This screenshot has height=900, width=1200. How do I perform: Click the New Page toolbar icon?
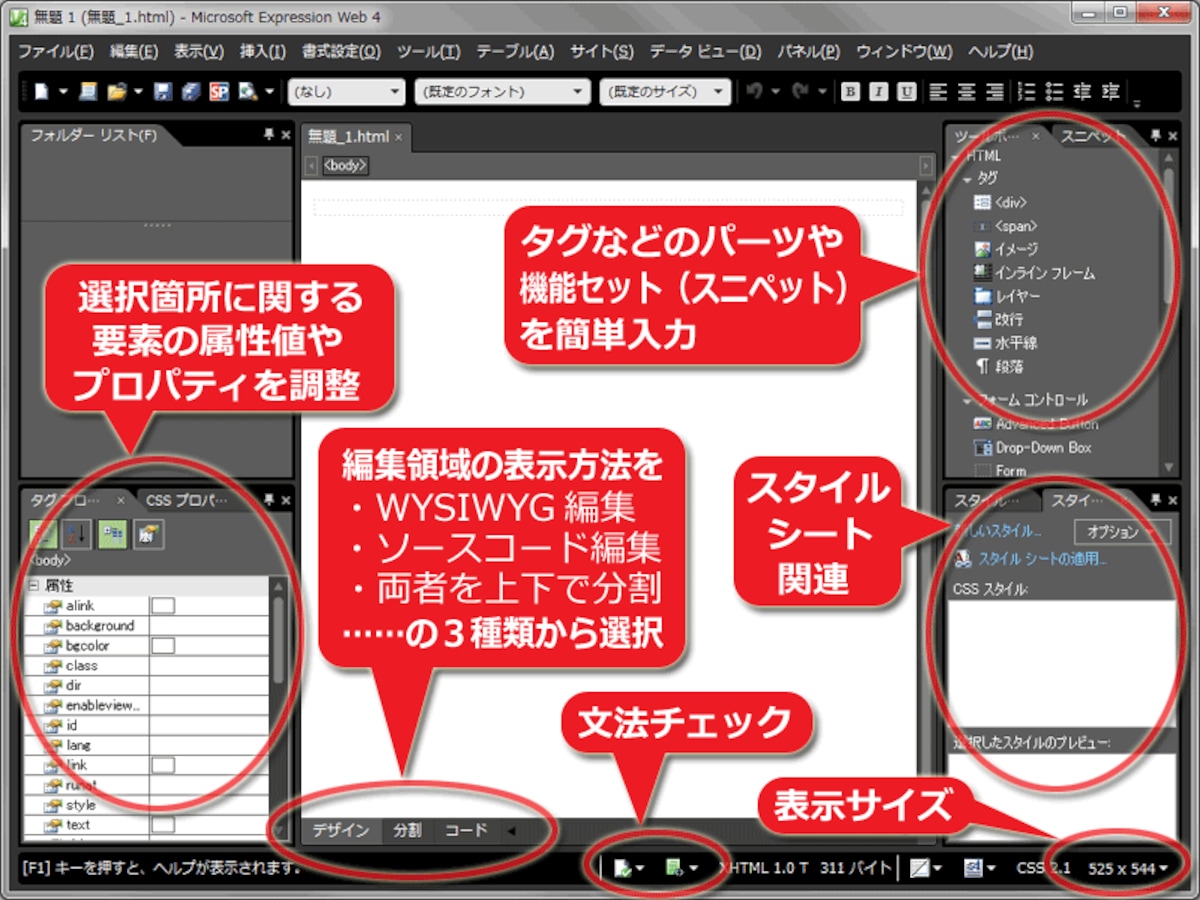[x=42, y=92]
